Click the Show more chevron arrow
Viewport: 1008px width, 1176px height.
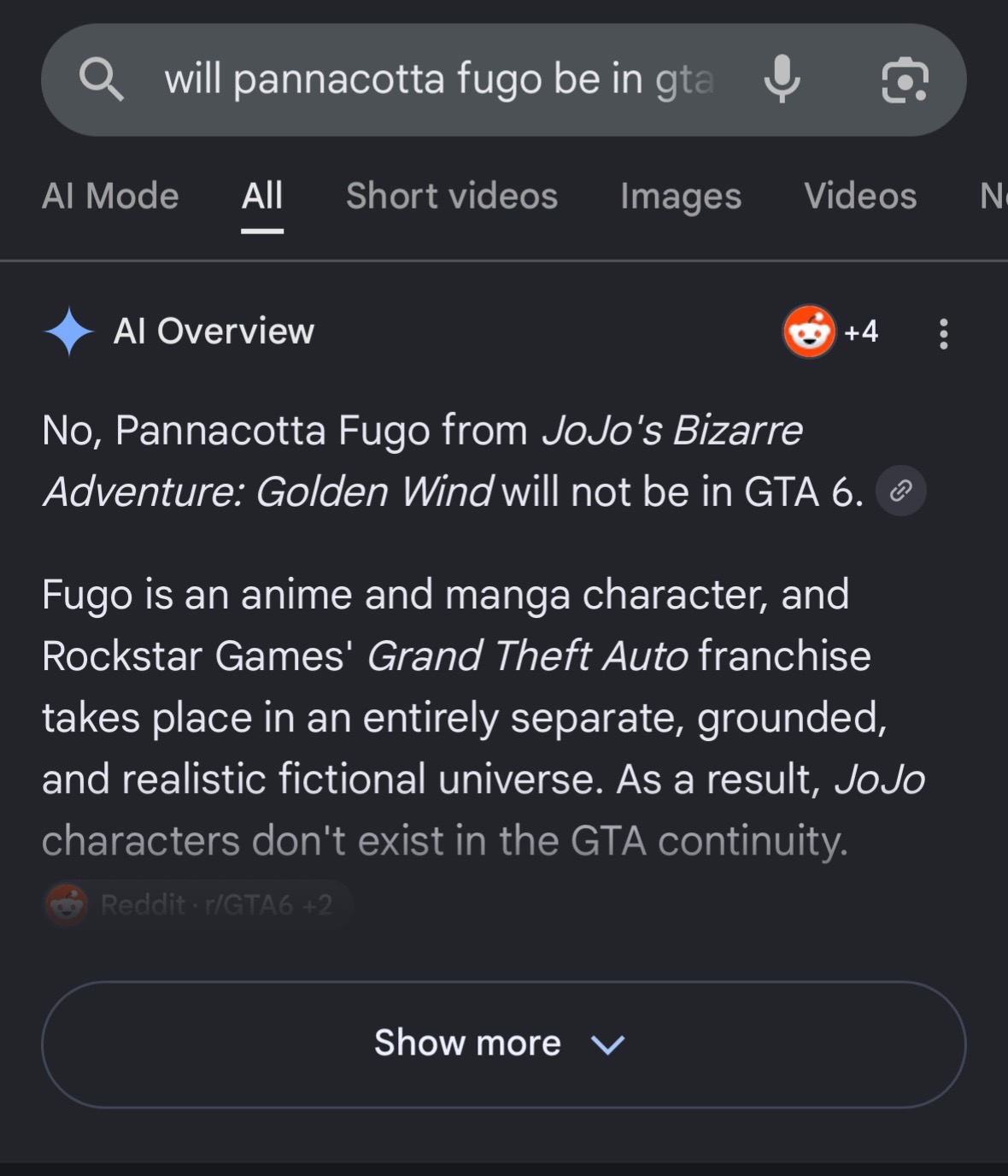pos(607,1044)
